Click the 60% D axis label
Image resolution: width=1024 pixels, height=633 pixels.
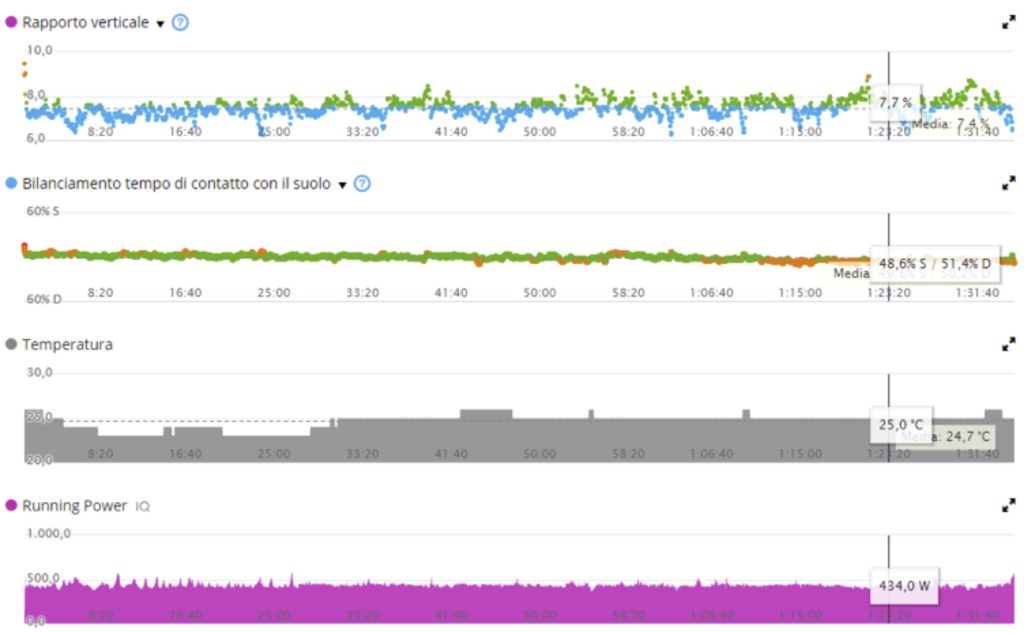(x=44, y=299)
